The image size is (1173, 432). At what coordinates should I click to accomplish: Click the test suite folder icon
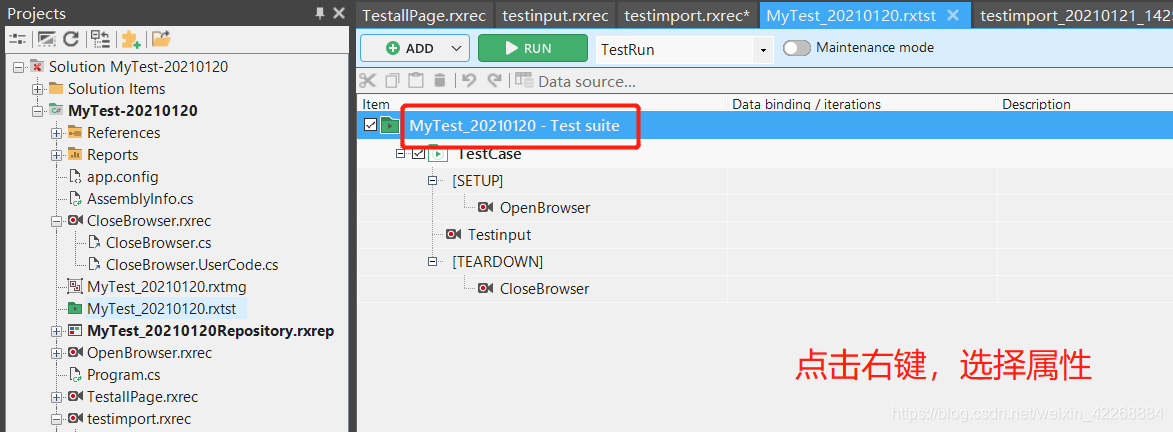[x=390, y=125]
